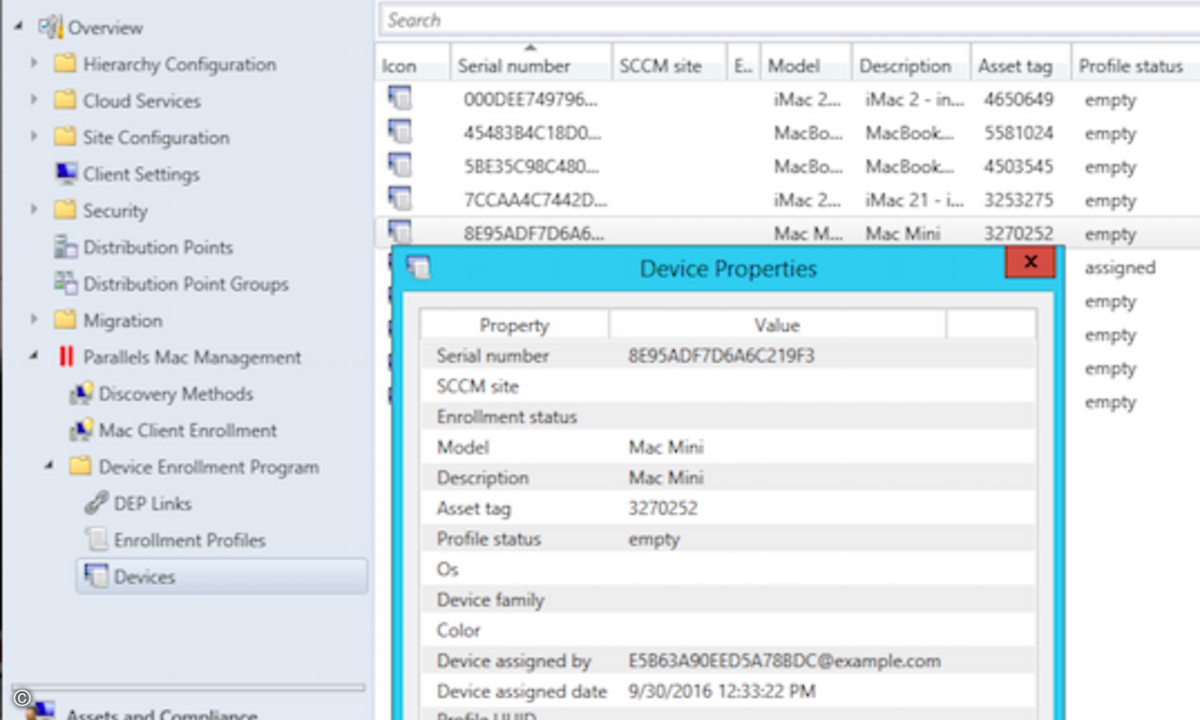
Task: Expand the Security node
Action: pos(35,210)
